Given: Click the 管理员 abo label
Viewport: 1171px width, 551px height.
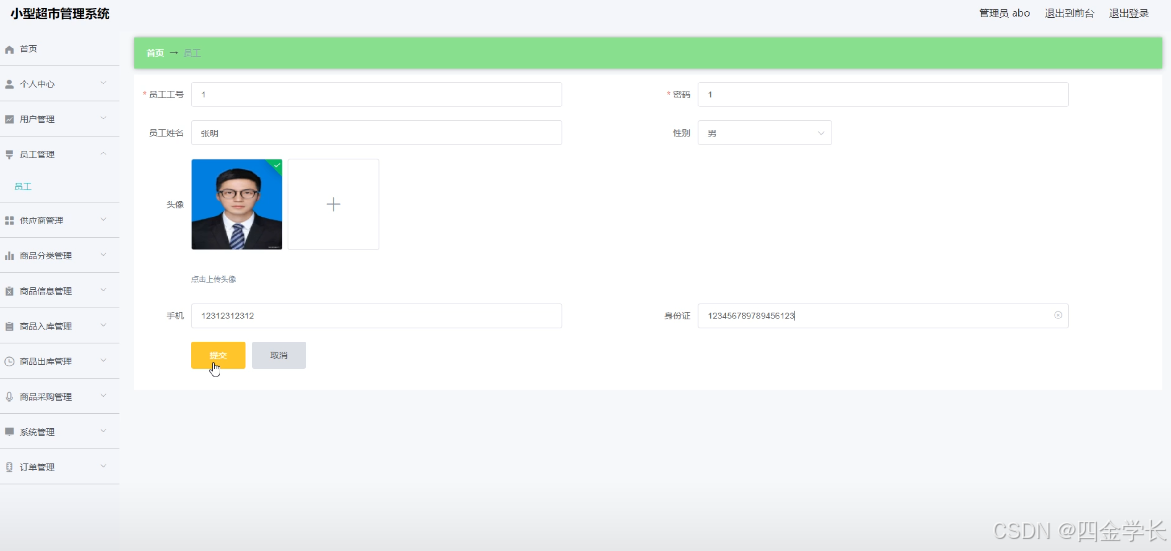Looking at the screenshot, I should coord(1004,13).
